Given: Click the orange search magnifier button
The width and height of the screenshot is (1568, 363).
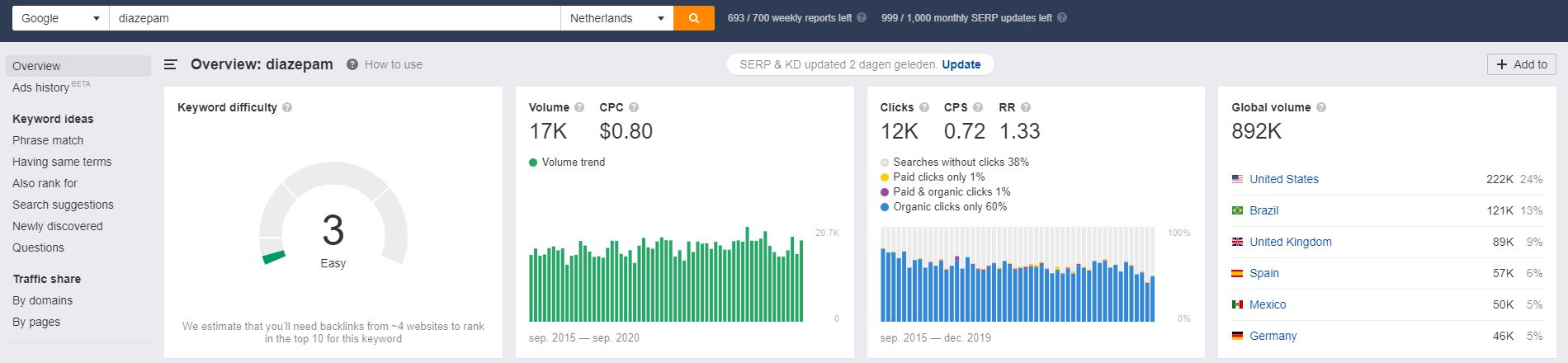Looking at the screenshot, I should click(x=693, y=18).
